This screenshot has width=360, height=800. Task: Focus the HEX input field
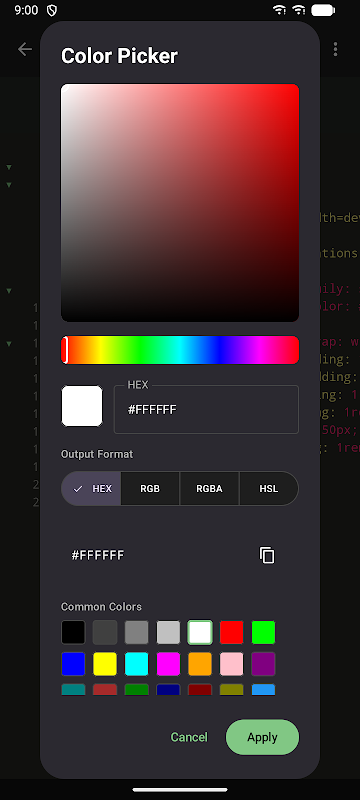pyautogui.click(x=206, y=409)
